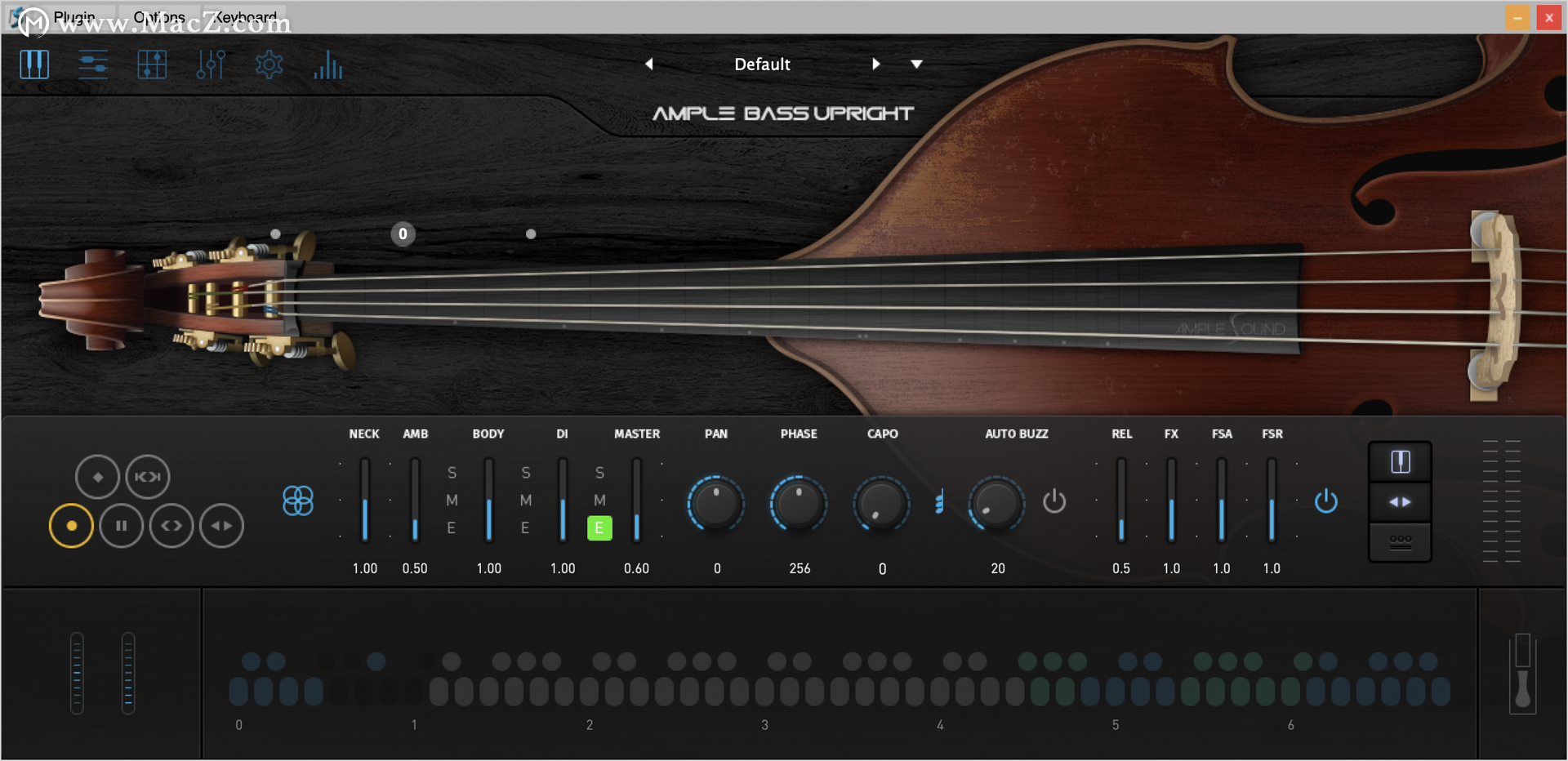Go to previous preset arrow
Screen dimensions: 1568x761
tap(649, 64)
